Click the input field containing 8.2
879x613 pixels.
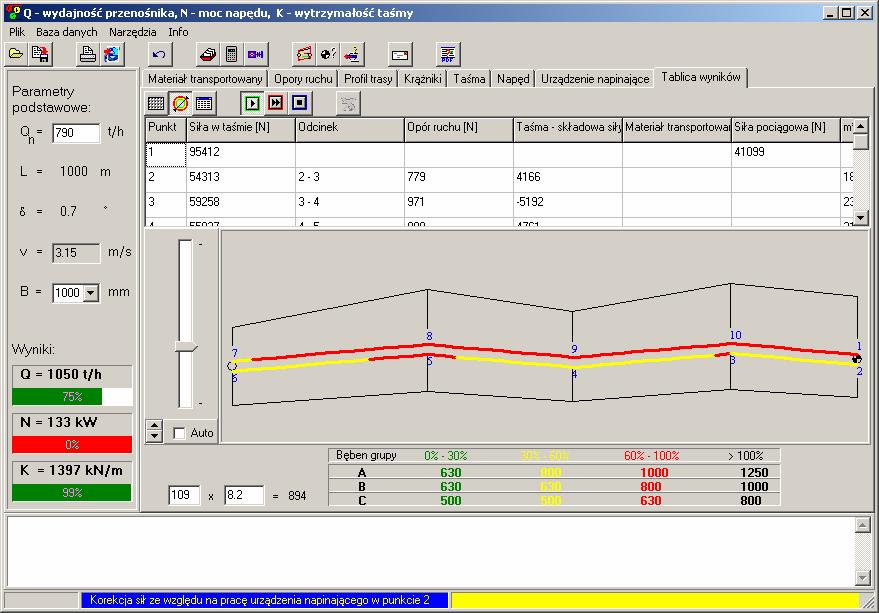pyautogui.click(x=244, y=495)
